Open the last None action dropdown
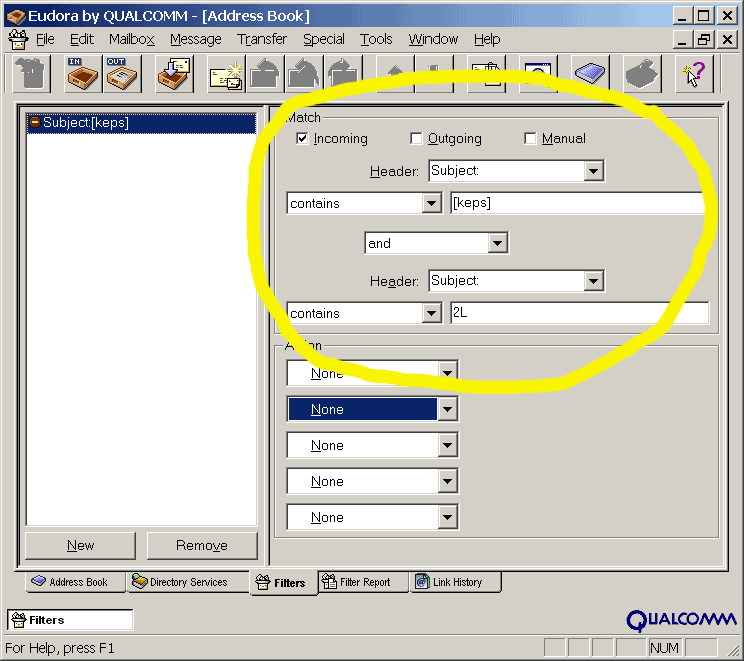This screenshot has height=661, width=744. pos(447,517)
